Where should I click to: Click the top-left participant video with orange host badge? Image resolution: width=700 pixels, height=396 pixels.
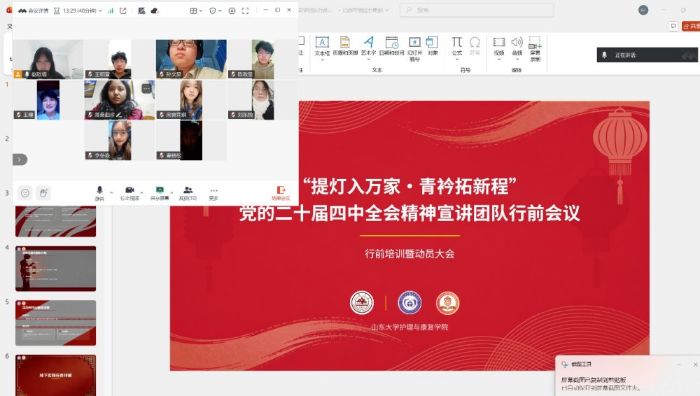coord(48,59)
